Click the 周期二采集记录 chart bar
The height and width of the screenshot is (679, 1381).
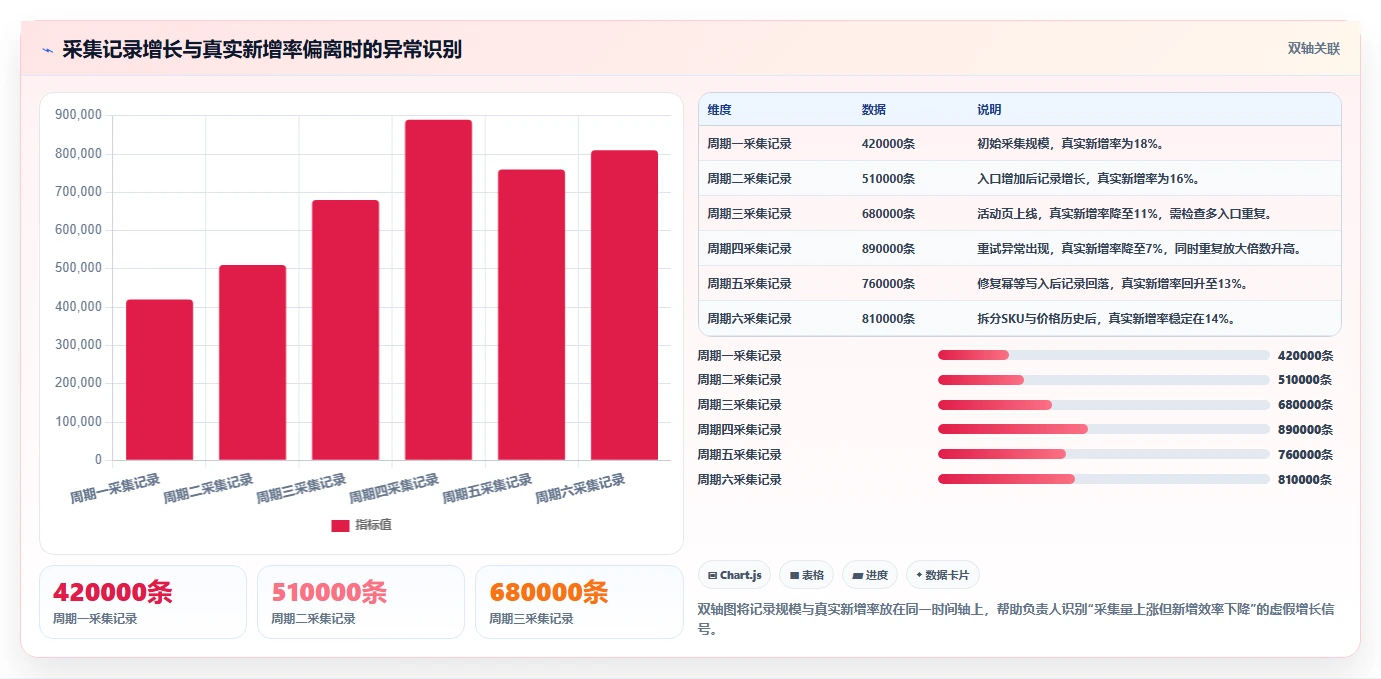[x=252, y=363]
